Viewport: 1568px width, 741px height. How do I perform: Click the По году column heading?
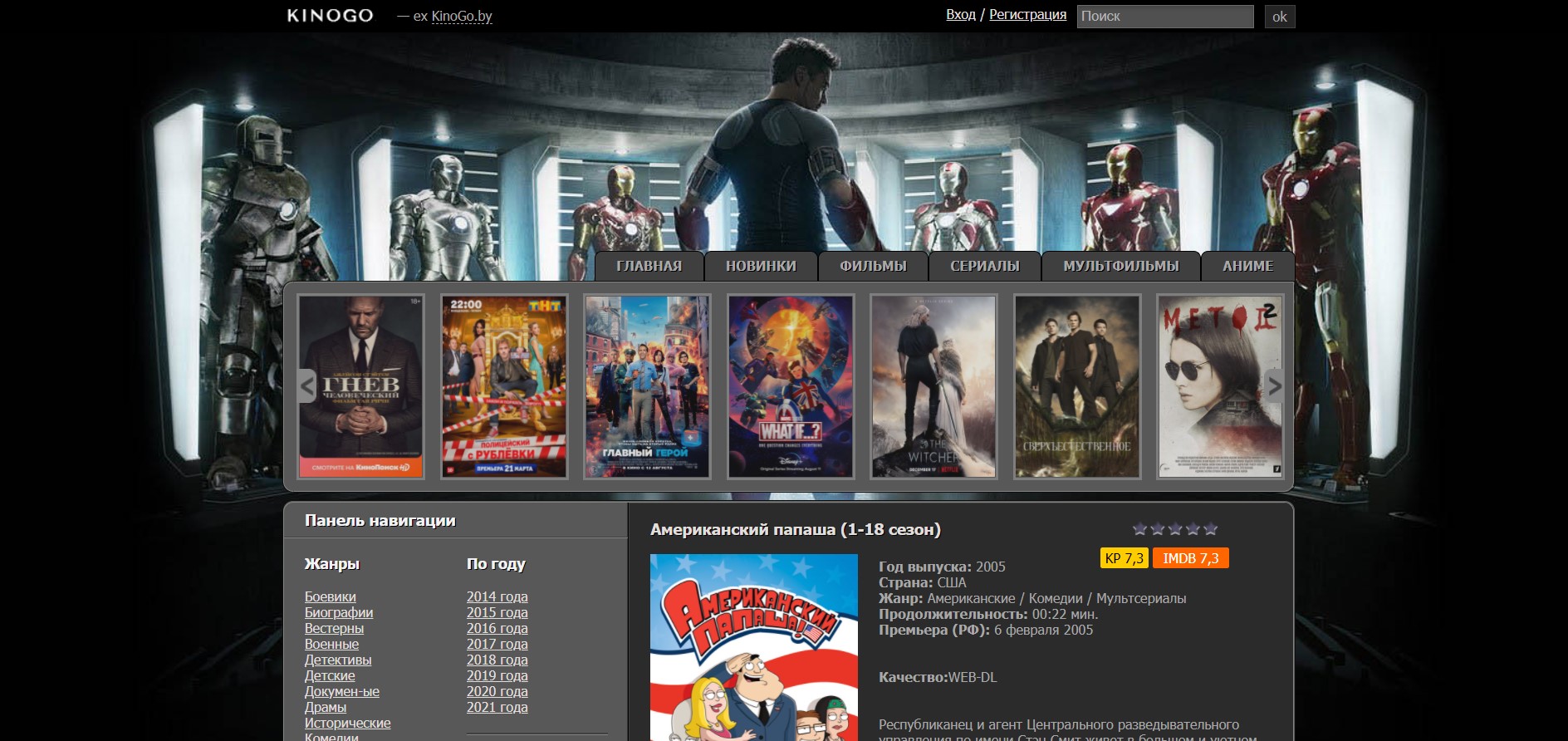(496, 563)
